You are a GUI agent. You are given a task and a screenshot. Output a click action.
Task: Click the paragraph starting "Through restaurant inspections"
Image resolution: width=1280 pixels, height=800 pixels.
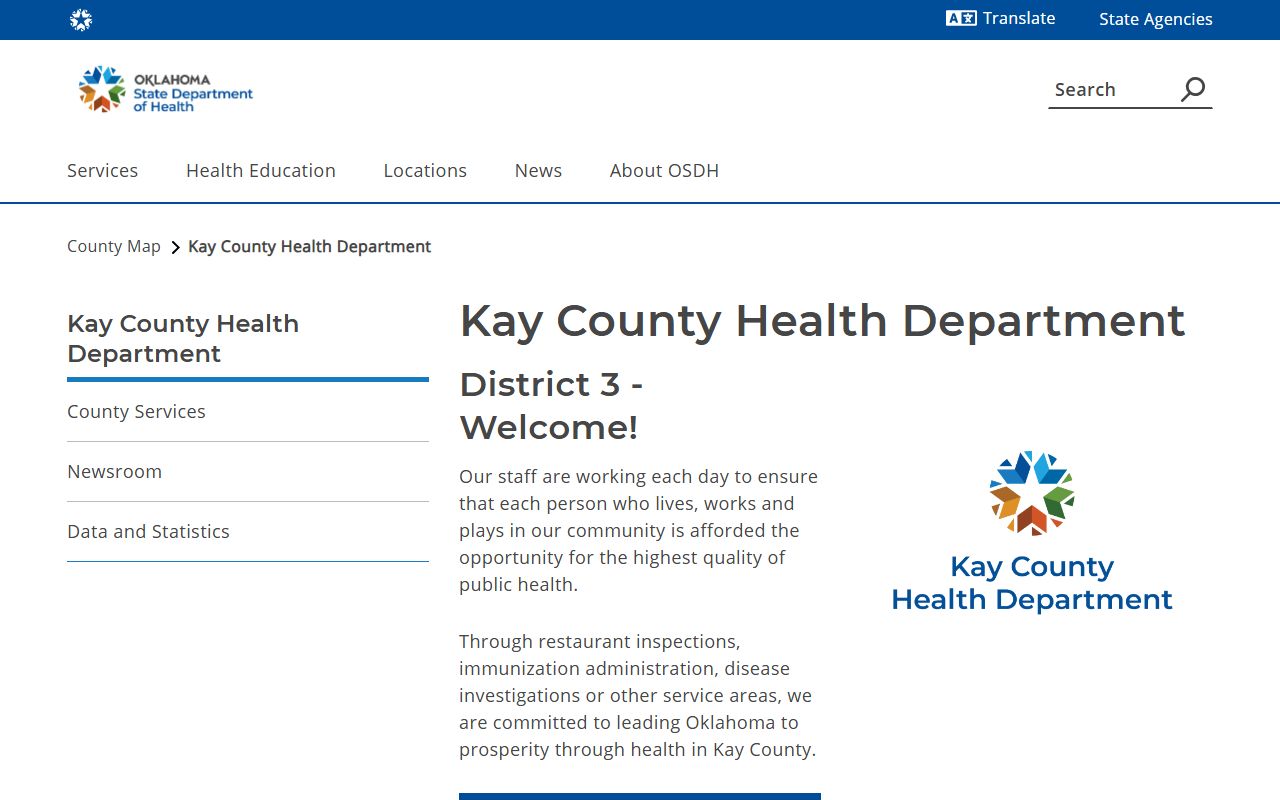(639, 695)
